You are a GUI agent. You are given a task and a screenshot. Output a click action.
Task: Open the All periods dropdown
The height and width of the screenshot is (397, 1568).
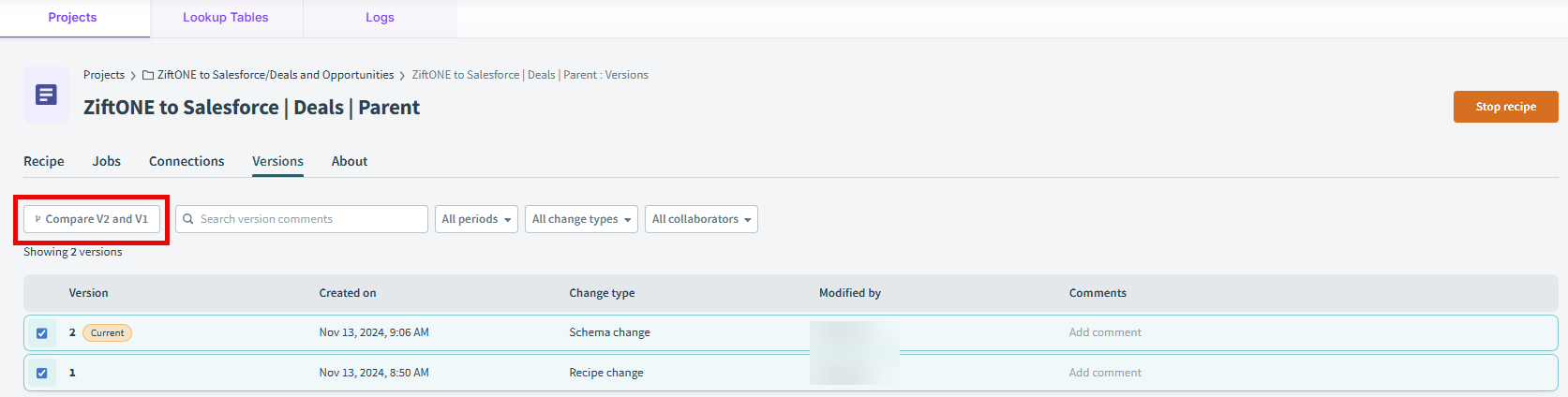pos(476,219)
